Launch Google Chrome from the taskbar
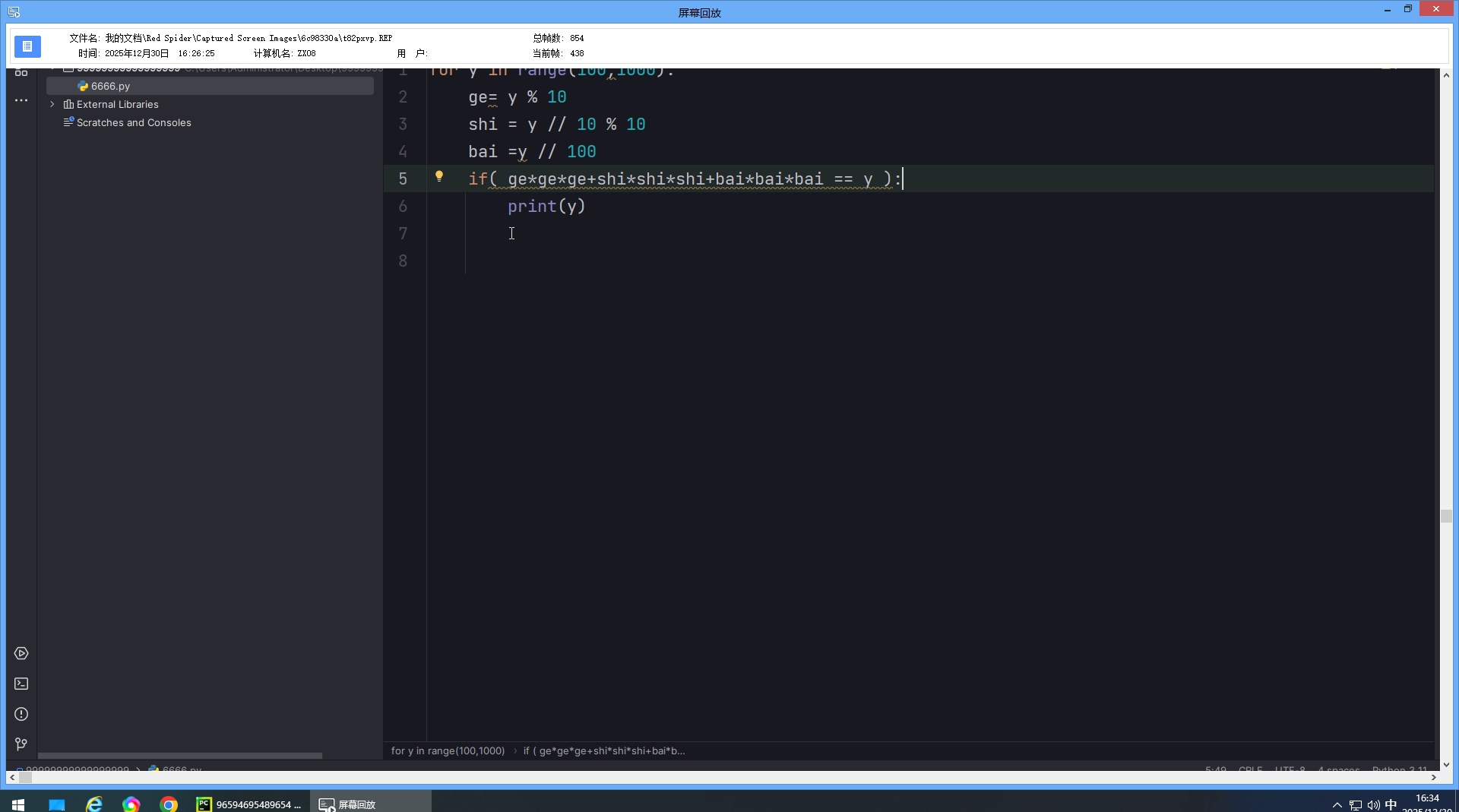Image resolution: width=1459 pixels, height=812 pixels. click(169, 804)
